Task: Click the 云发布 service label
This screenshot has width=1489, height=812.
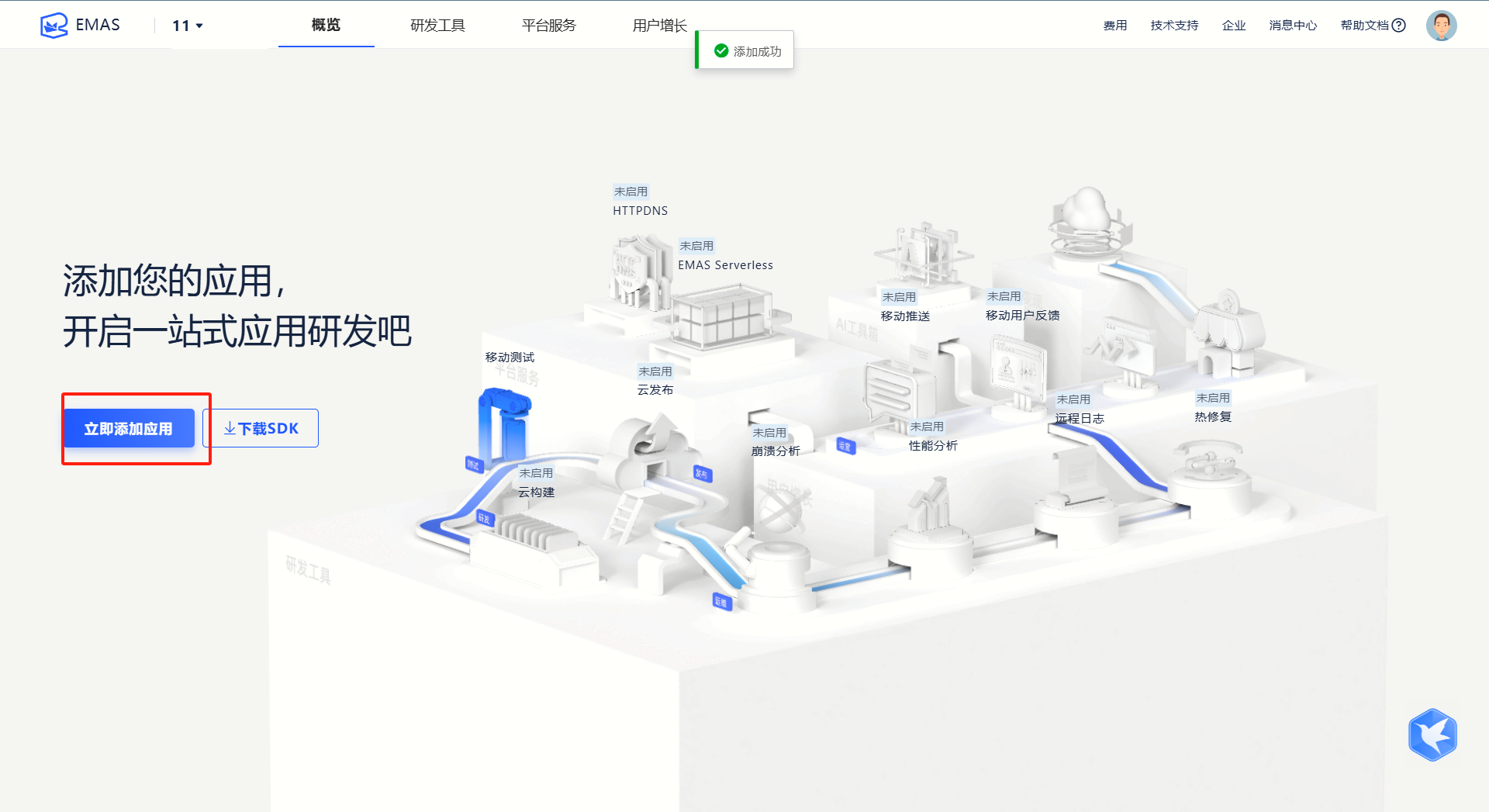Action: click(655, 390)
